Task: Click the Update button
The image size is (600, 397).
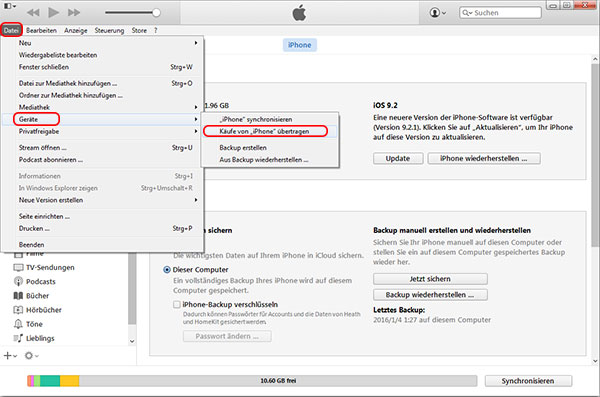Action: [398, 158]
